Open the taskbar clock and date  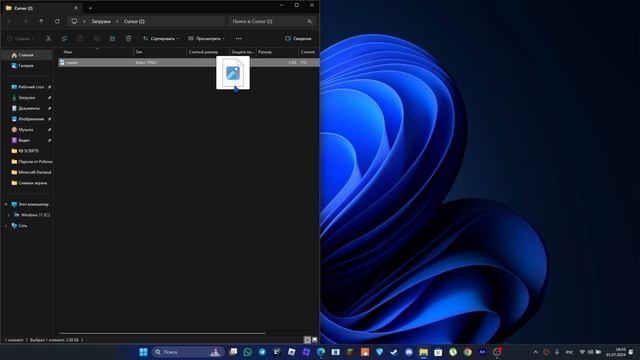(x=616, y=352)
